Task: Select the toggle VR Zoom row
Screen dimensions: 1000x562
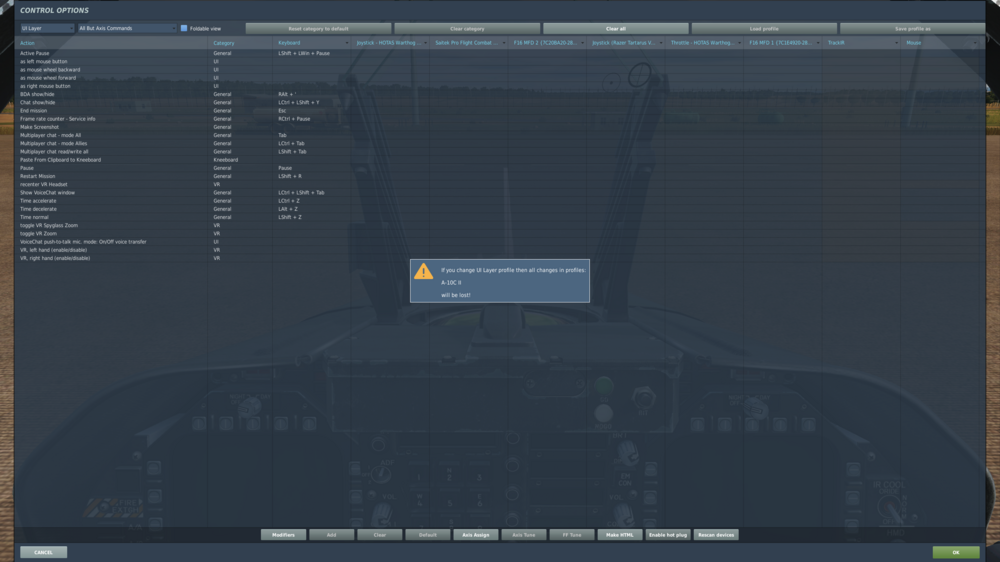Action: [x=499, y=233]
